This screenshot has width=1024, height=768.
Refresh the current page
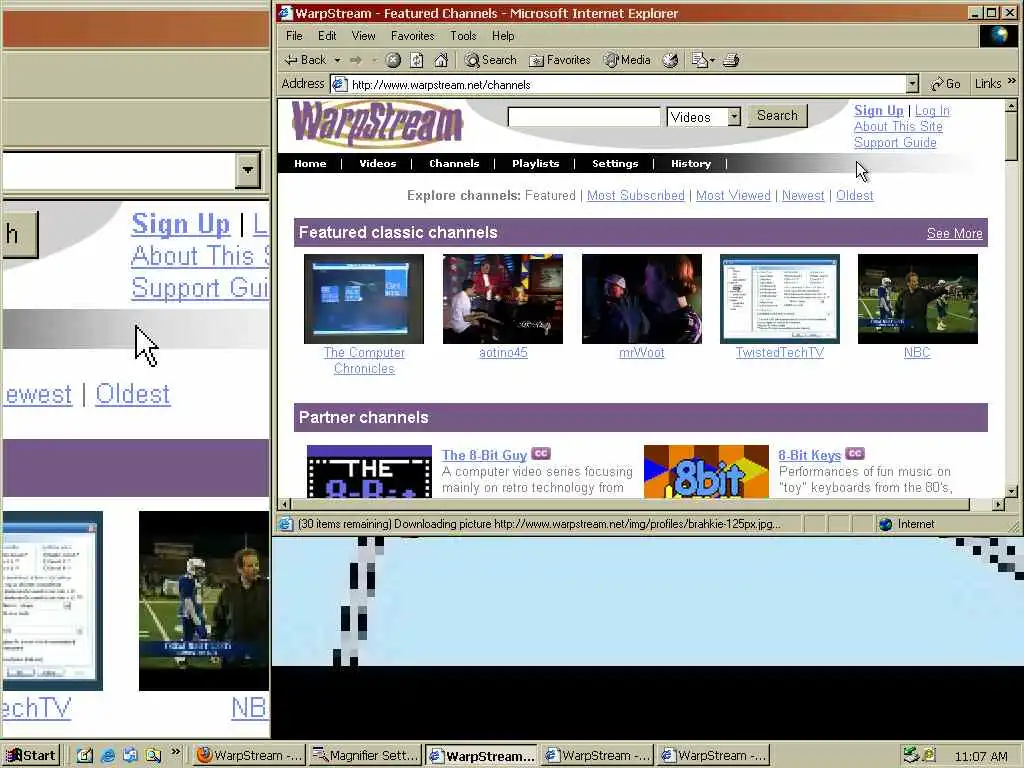pos(417,60)
